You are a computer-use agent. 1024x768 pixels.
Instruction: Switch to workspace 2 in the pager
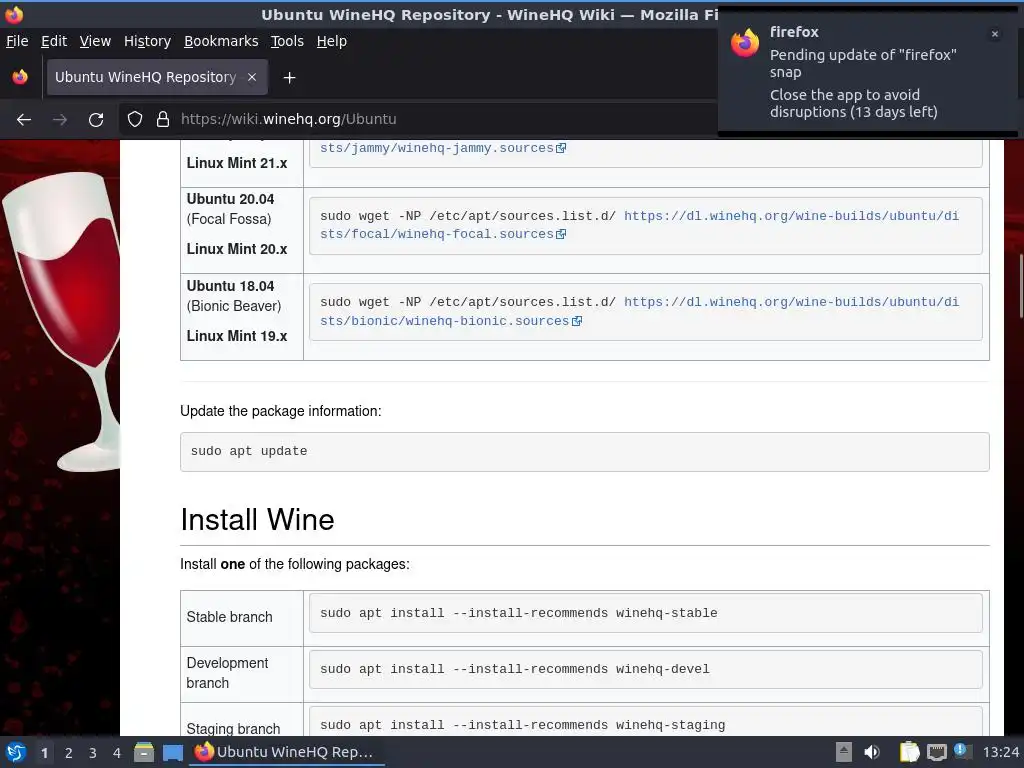tap(69, 753)
